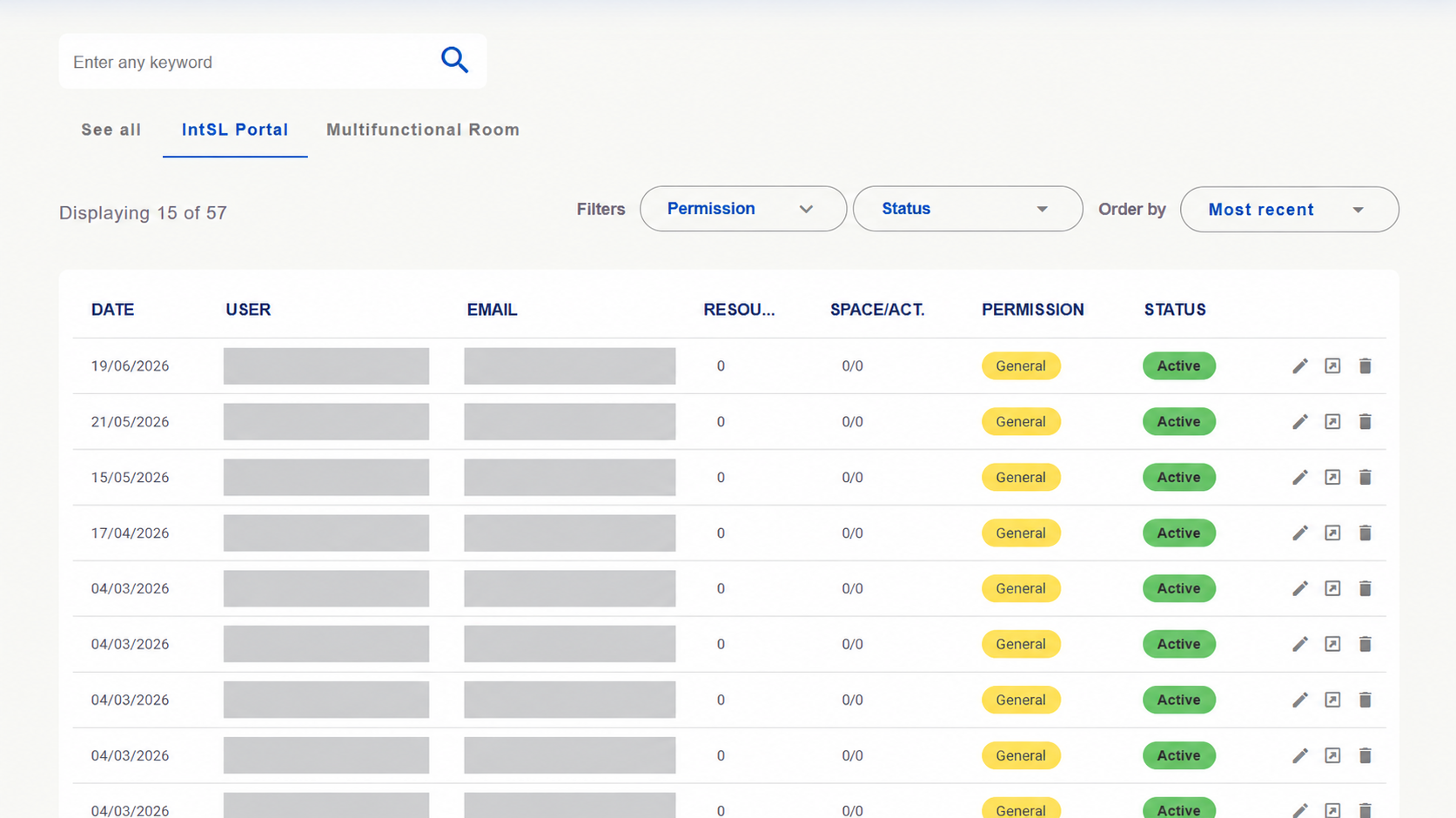
Task: Expand the Permission filter dropdown
Action: pos(743,209)
